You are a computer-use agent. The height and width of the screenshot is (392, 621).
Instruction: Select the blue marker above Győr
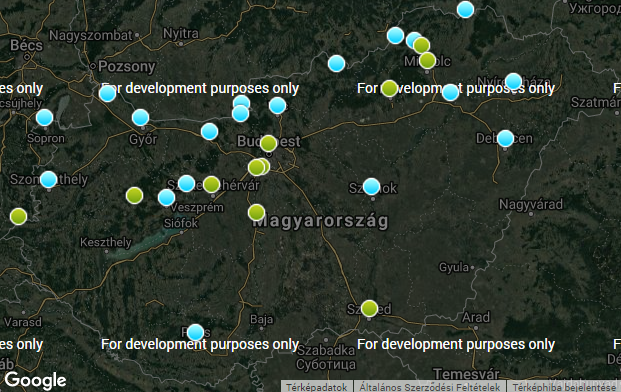[140, 117]
